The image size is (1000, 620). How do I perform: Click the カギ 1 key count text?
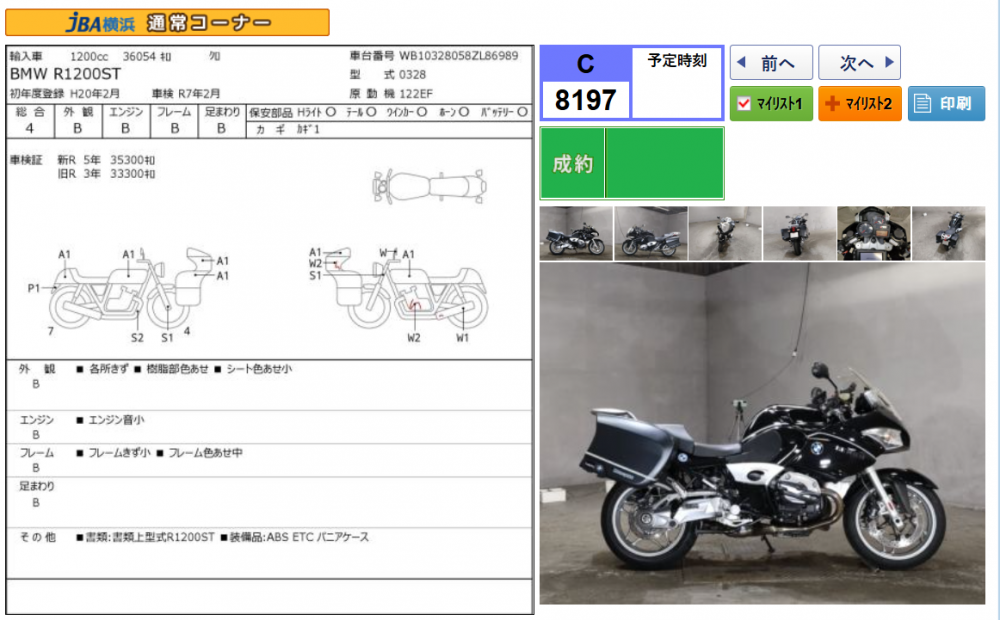pos(287,129)
